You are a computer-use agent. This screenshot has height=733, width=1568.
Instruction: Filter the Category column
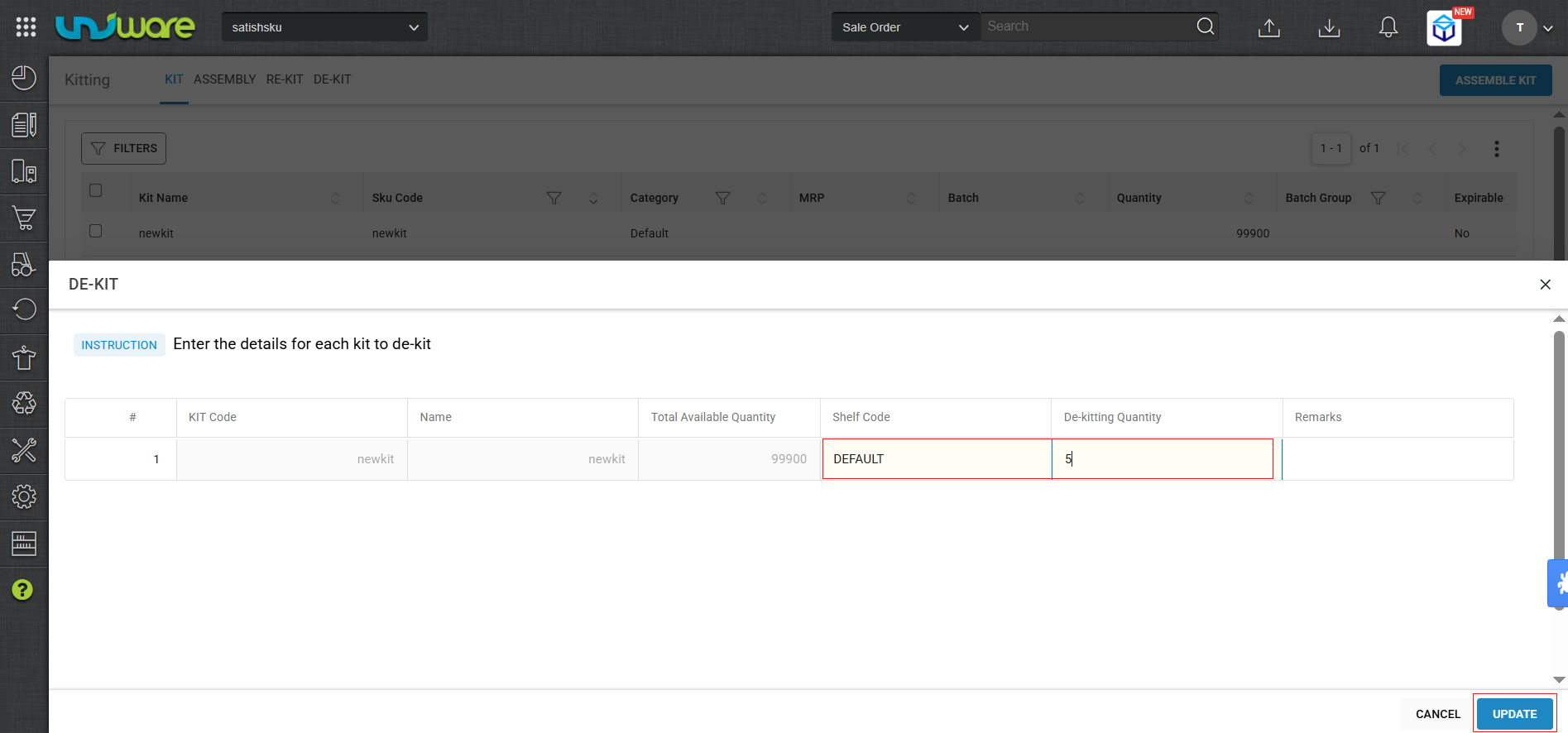[x=722, y=198]
